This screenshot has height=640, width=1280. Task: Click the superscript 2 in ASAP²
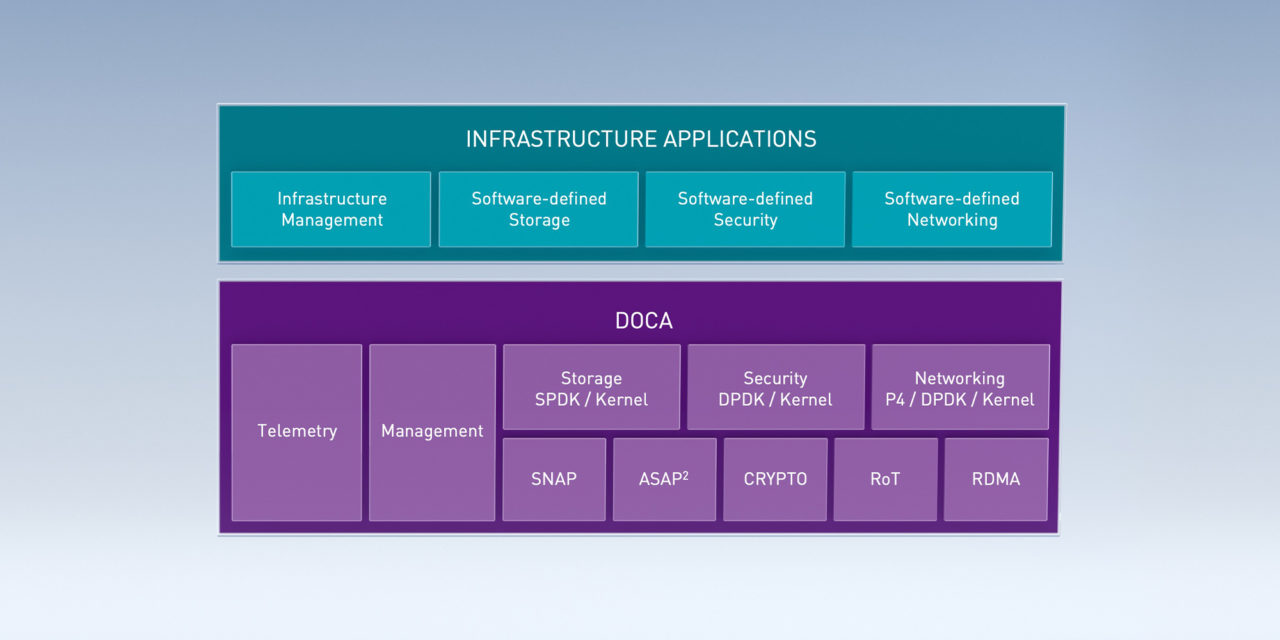pos(686,474)
